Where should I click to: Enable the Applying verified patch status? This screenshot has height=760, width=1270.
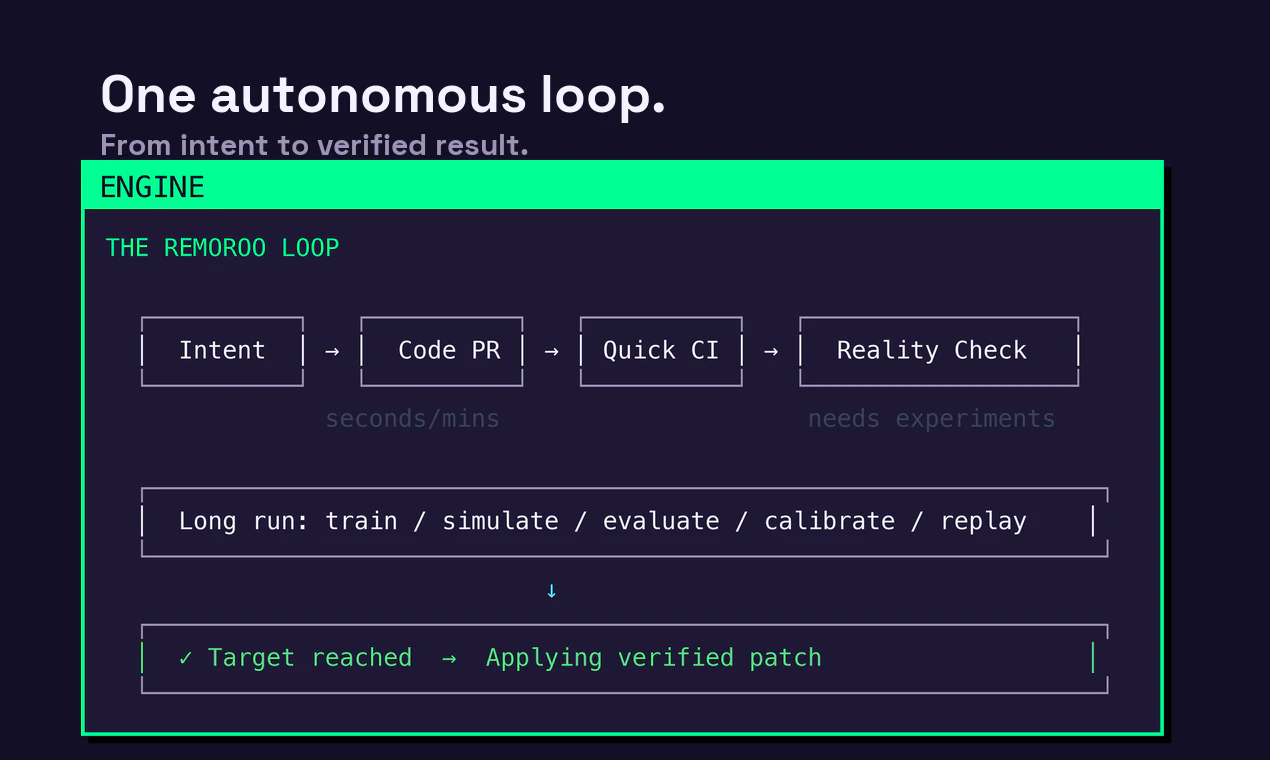coord(653,657)
